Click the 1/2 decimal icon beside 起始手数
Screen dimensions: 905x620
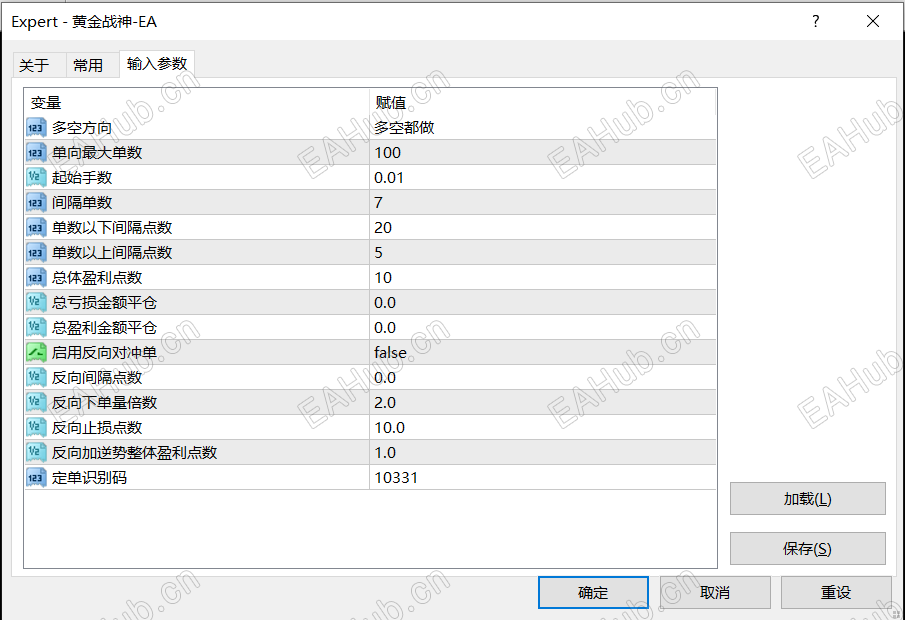[36, 177]
